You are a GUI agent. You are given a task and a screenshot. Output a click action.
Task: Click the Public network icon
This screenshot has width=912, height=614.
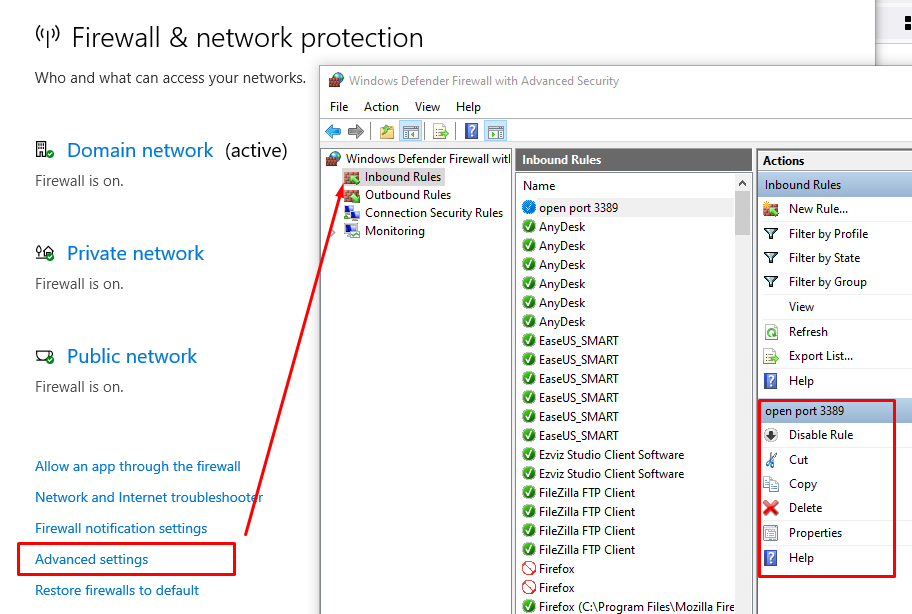[45, 356]
